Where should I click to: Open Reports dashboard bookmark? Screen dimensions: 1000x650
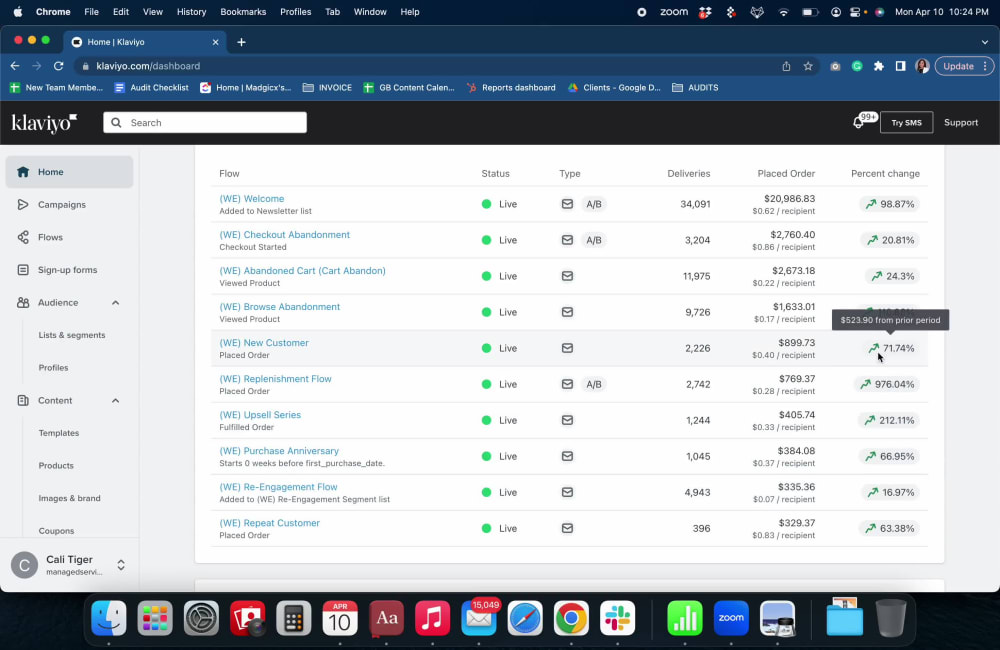click(x=511, y=87)
